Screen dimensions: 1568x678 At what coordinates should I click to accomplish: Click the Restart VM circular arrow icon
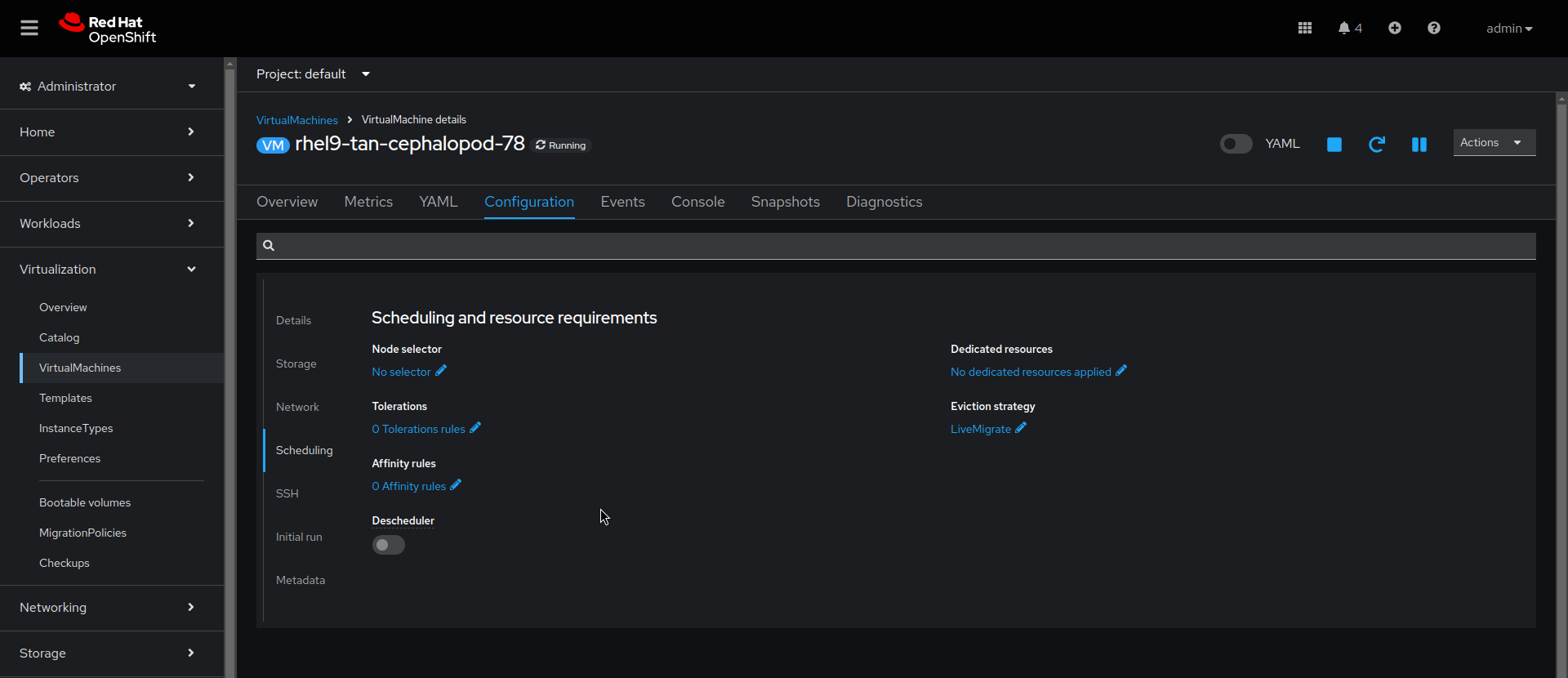[1377, 145]
